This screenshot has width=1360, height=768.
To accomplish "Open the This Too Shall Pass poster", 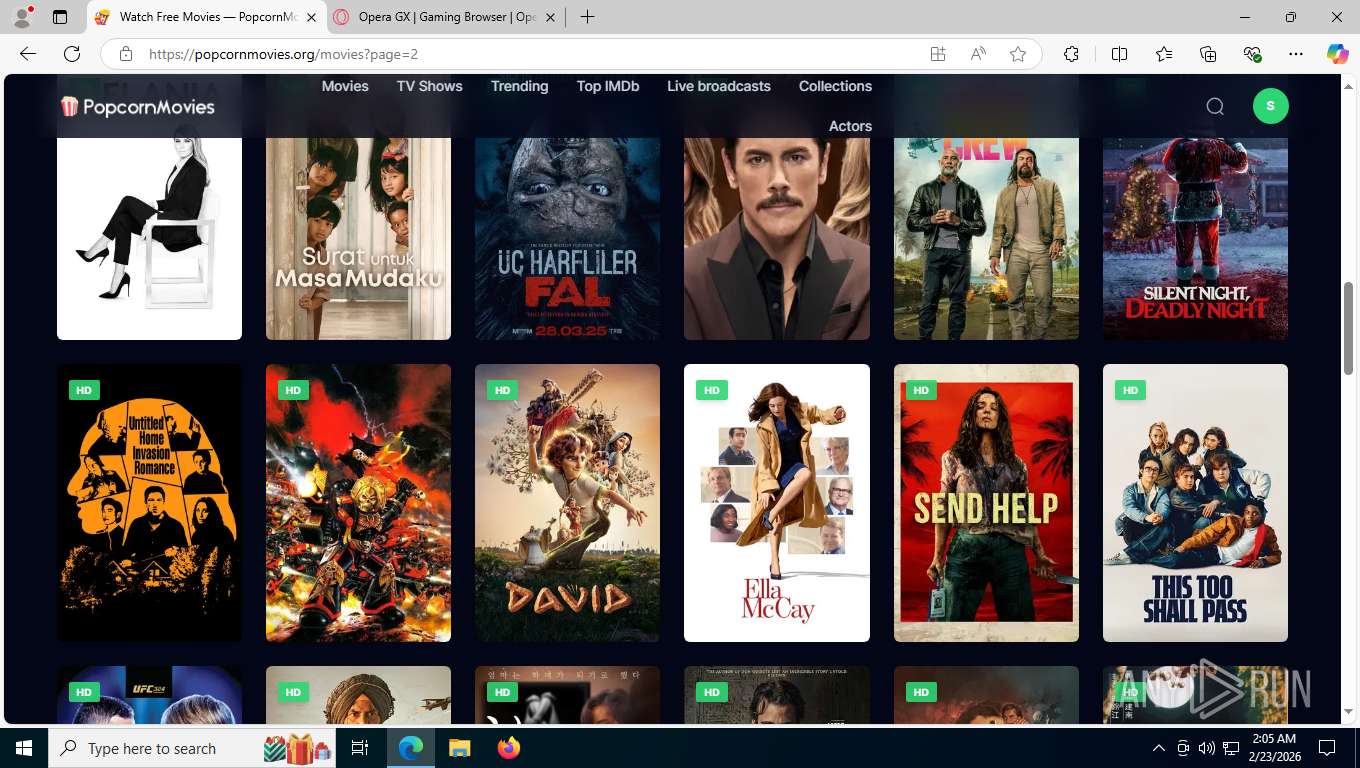I will point(1195,503).
